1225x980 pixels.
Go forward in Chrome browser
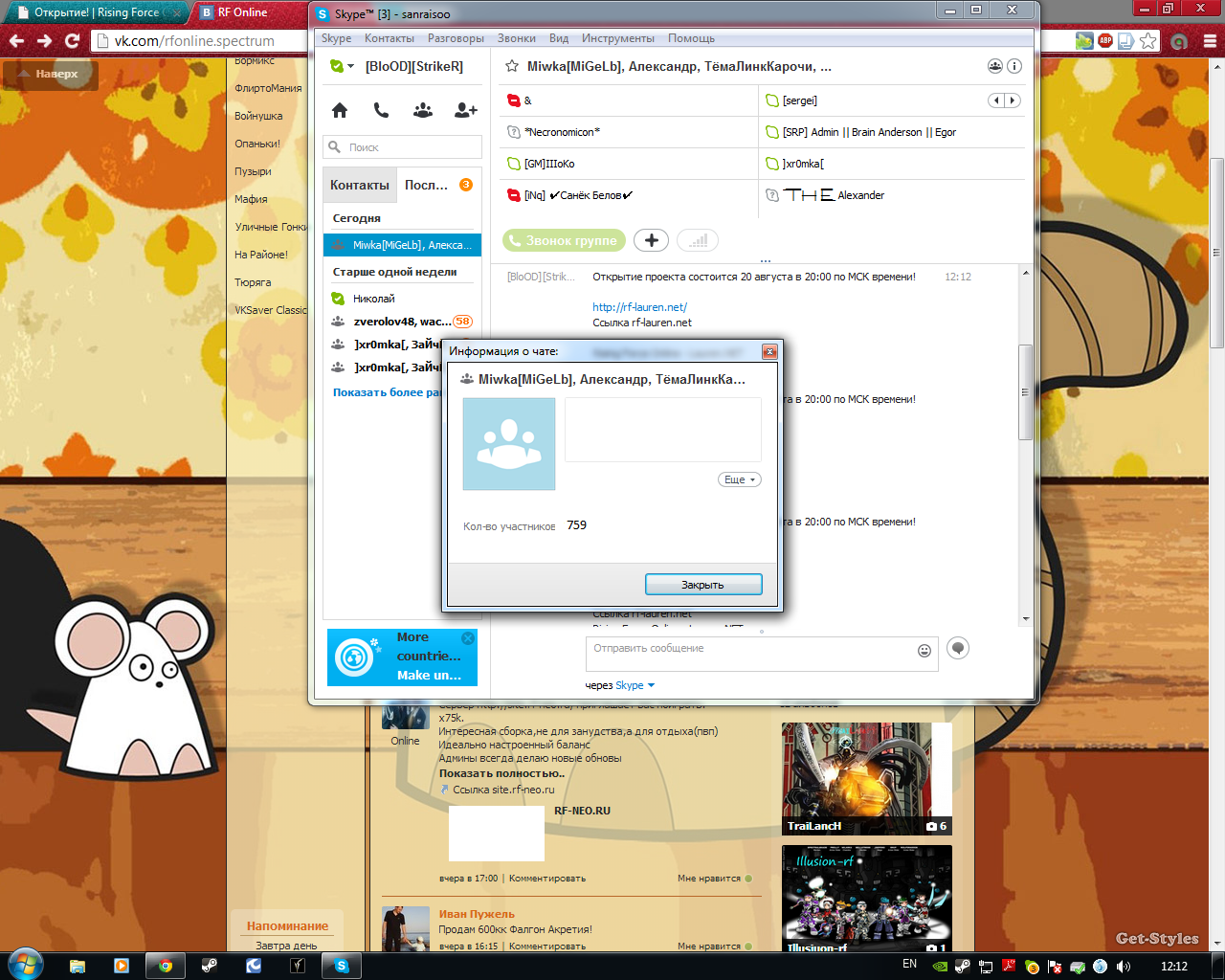coord(44,41)
